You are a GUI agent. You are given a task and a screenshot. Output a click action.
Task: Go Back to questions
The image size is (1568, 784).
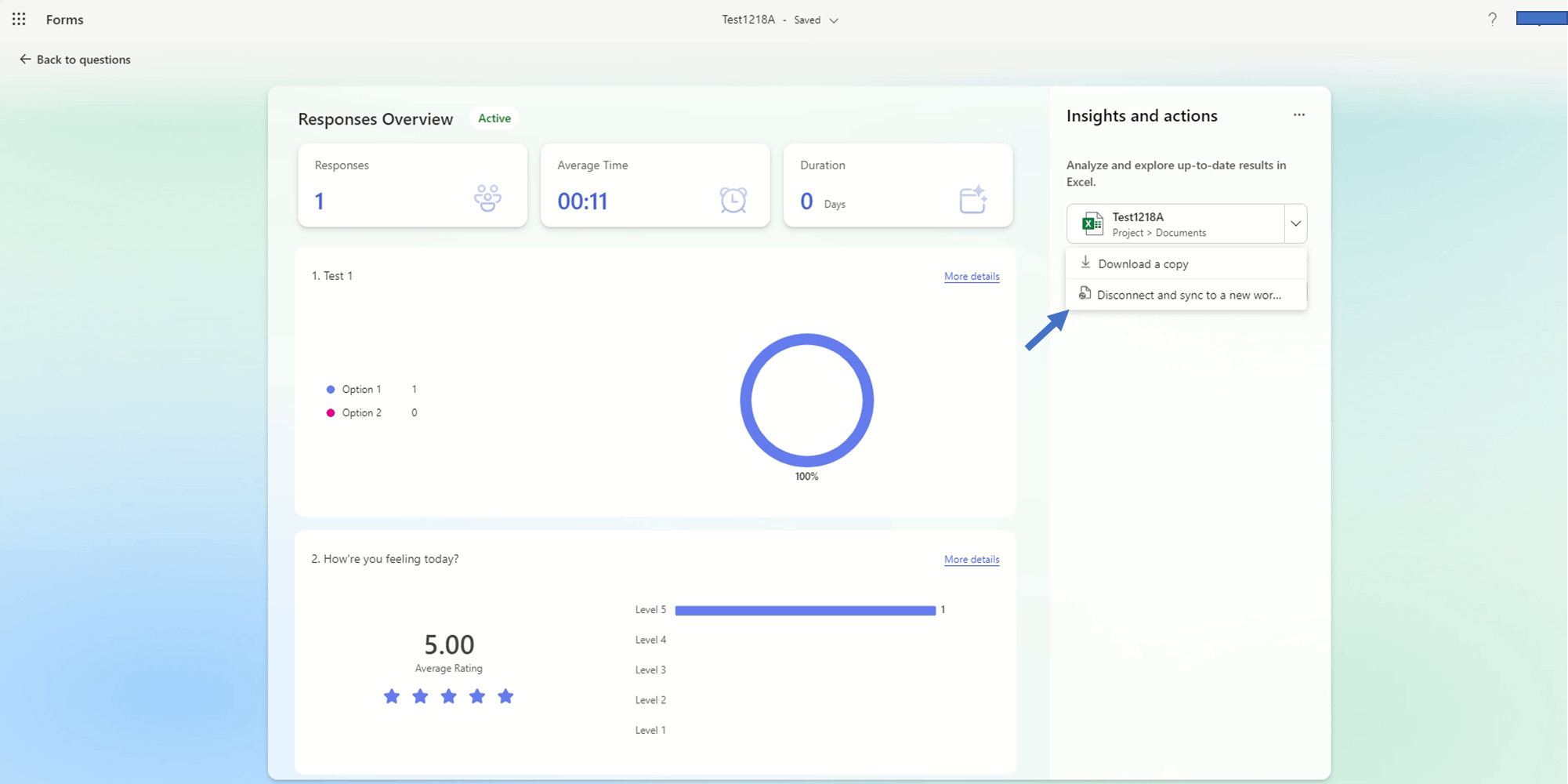pyautogui.click(x=83, y=60)
